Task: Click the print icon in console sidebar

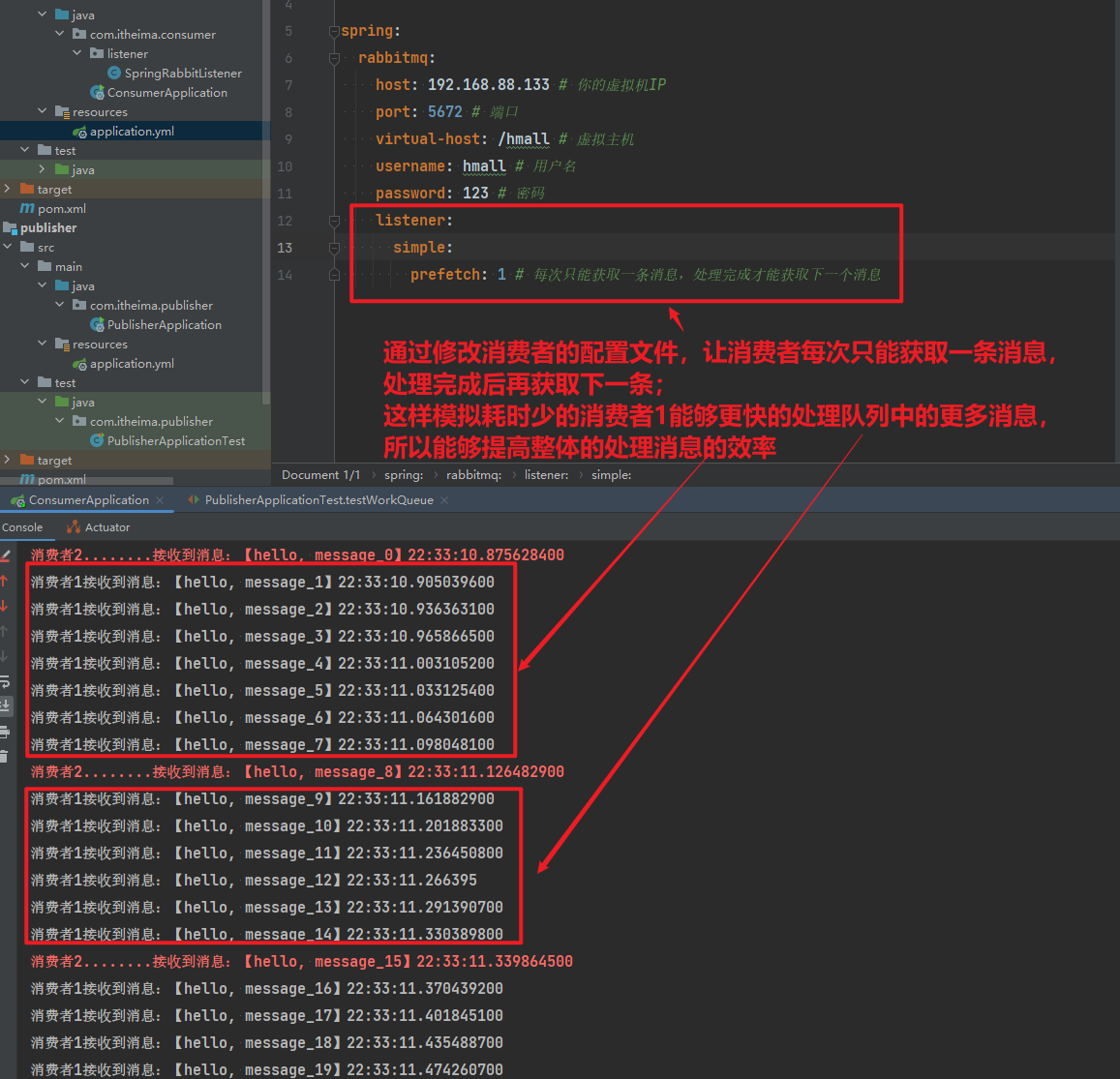Action: point(5,732)
